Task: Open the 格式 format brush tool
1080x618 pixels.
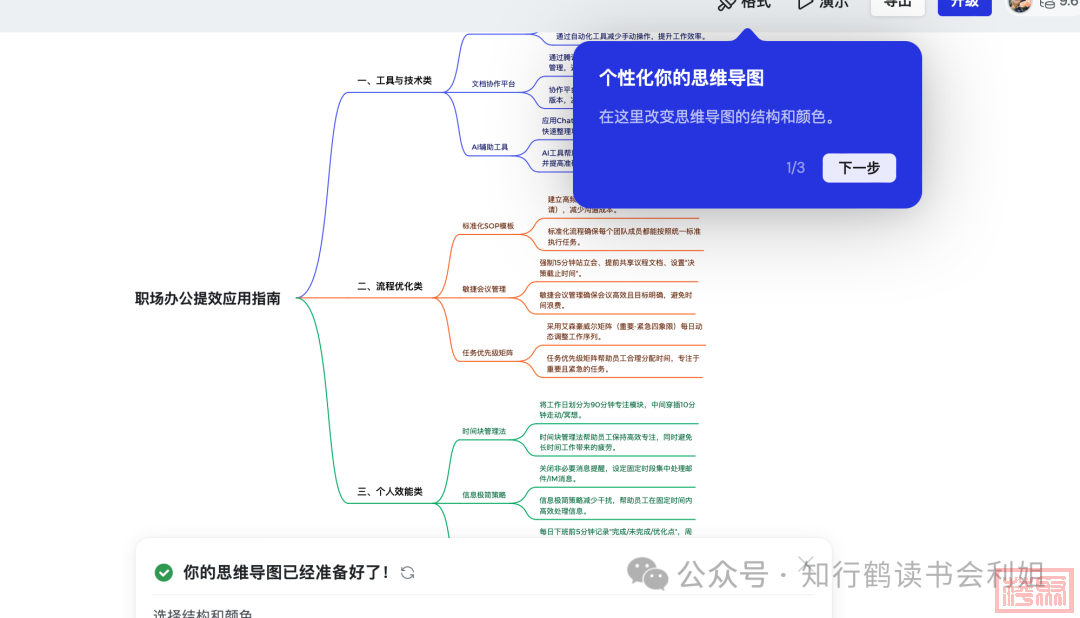Action: [x=744, y=3]
